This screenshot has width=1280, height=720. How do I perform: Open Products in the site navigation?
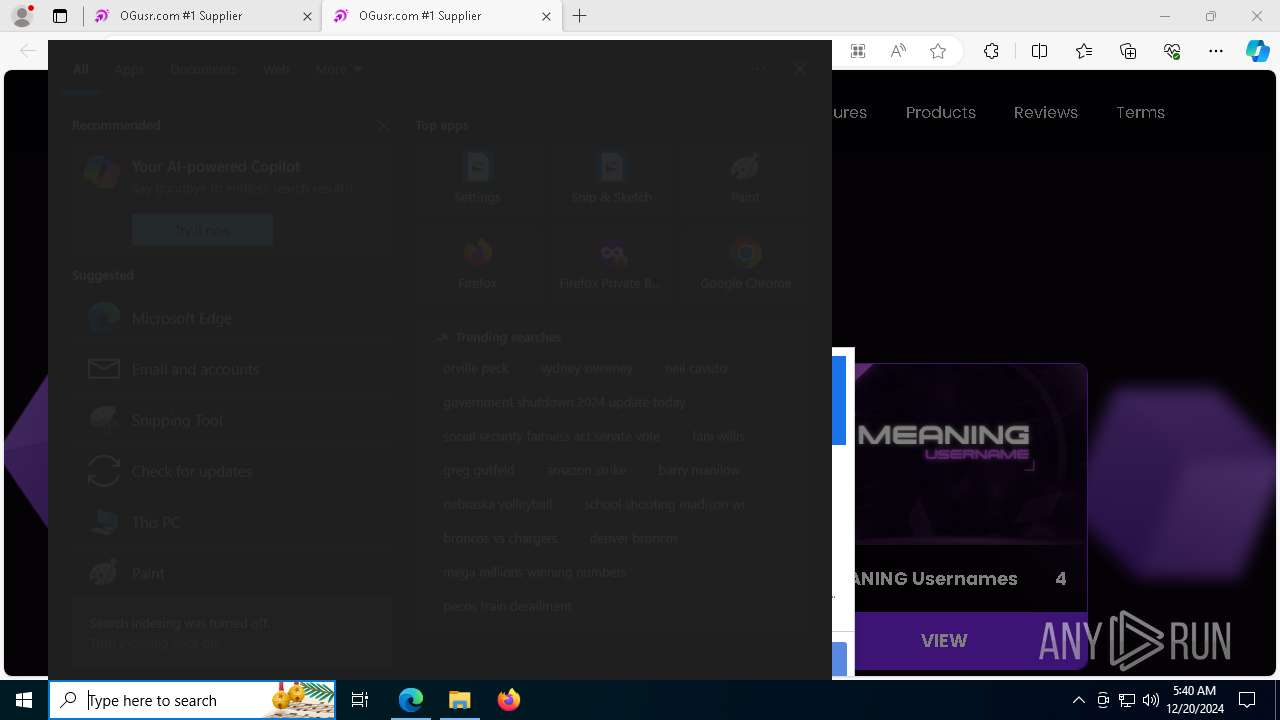tap(941, 112)
